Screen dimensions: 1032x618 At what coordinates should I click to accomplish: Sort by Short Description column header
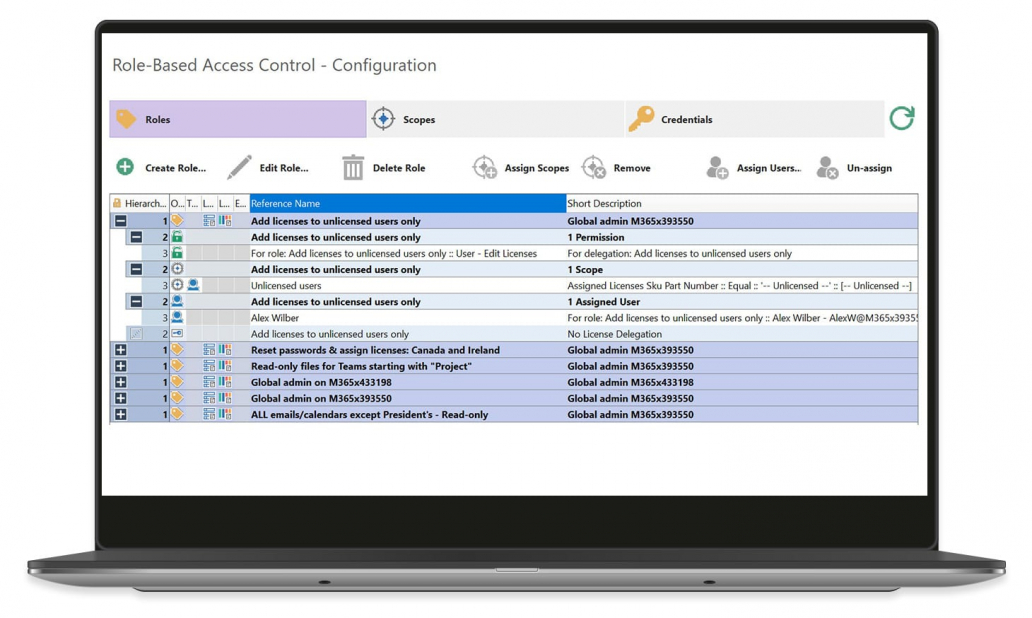(x=742, y=203)
